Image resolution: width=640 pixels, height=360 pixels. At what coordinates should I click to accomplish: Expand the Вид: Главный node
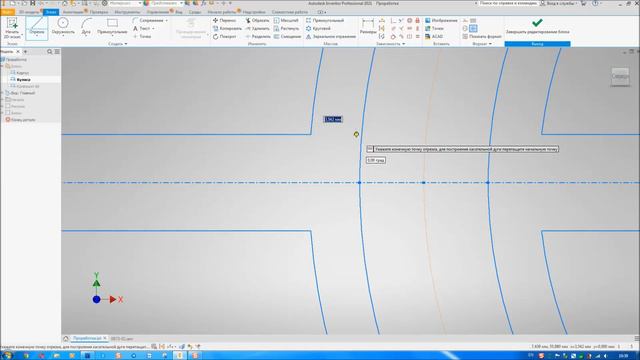pyautogui.click(x=2, y=93)
